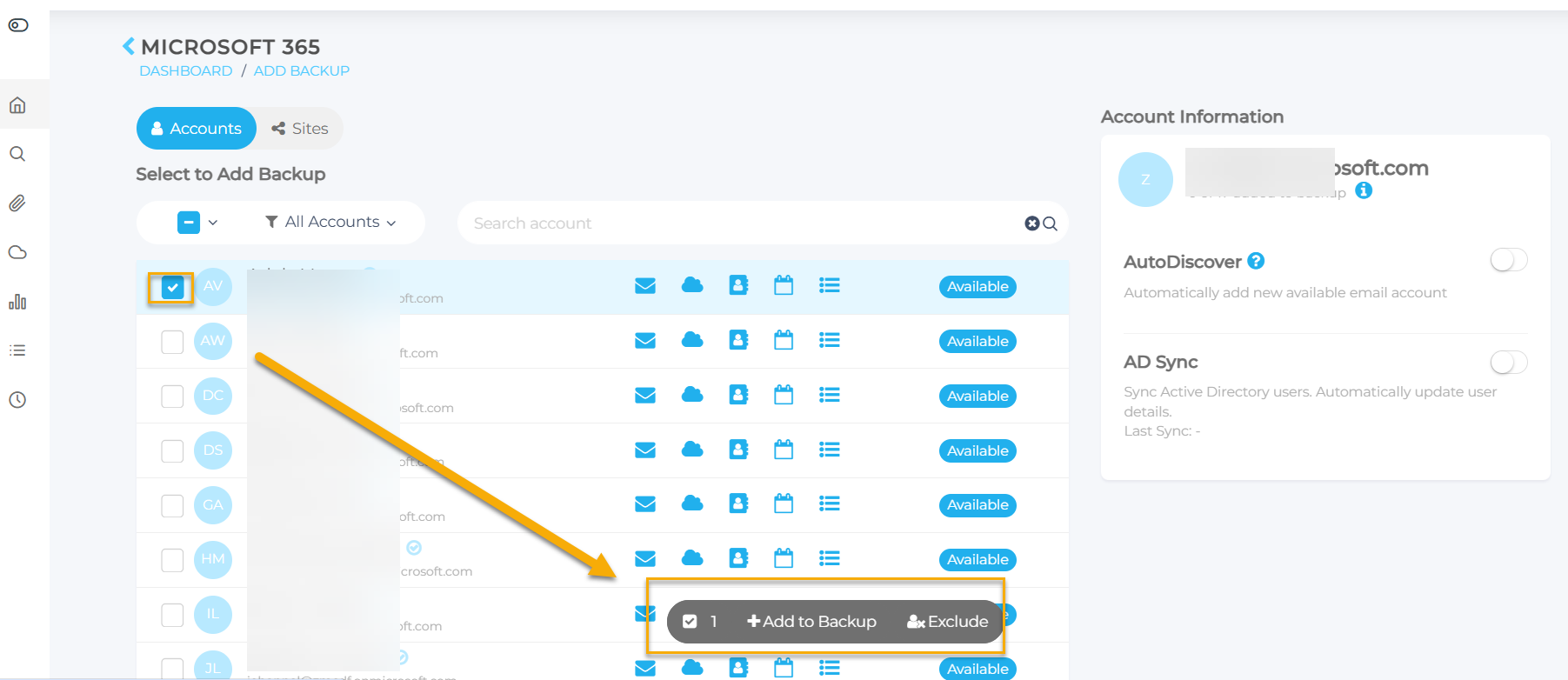Open search from the sidebar magnifier icon
1568x680 pixels.
pyautogui.click(x=17, y=154)
